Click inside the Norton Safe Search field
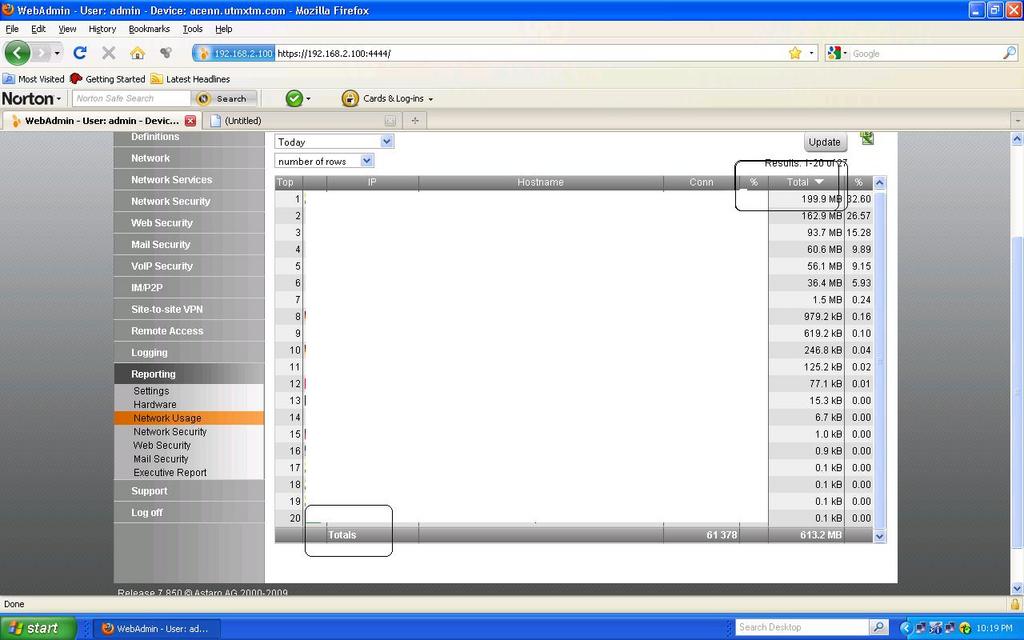1024x640 pixels. (x=130, y=98)
